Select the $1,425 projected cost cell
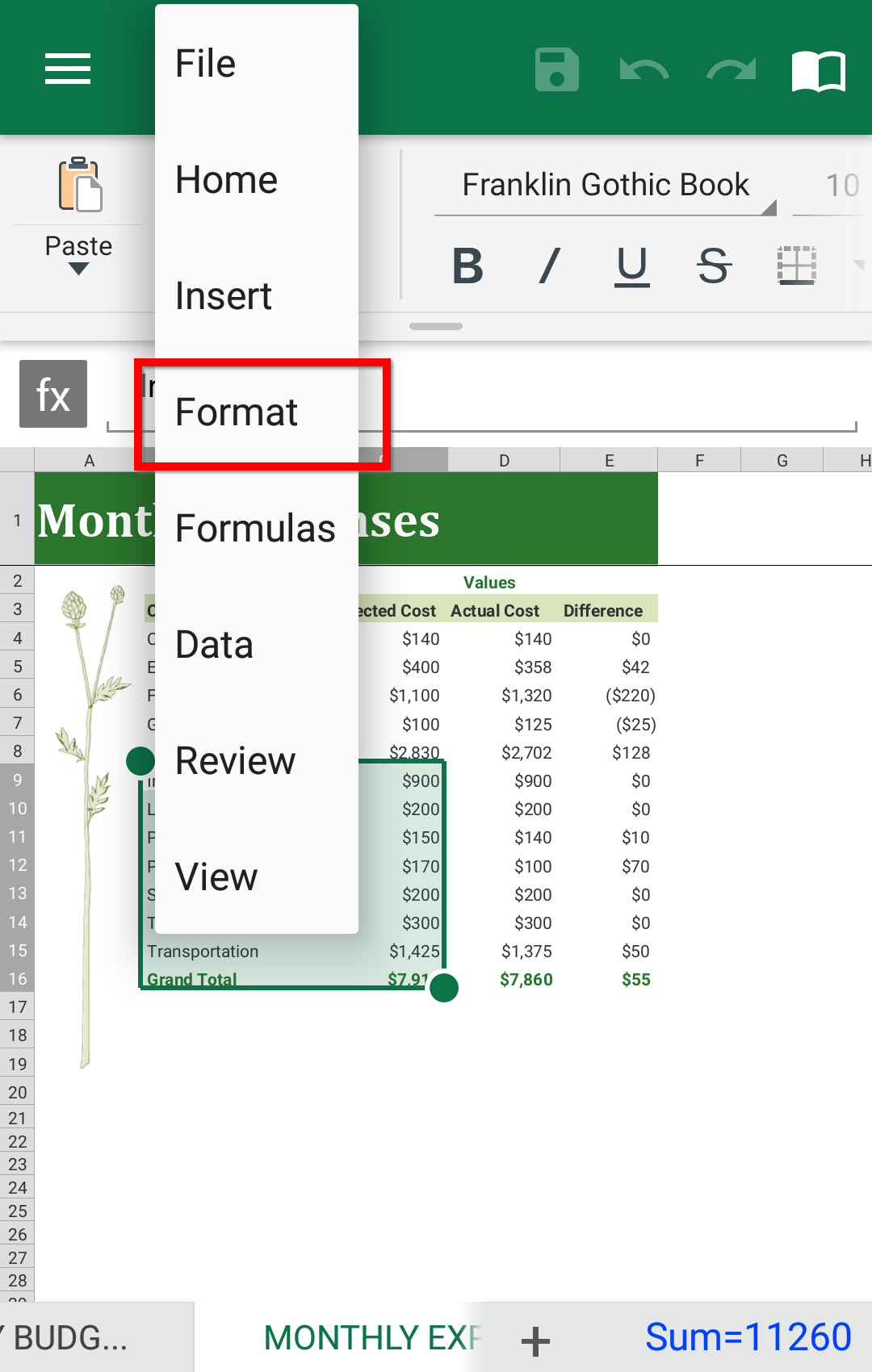 tap(414, 951)
